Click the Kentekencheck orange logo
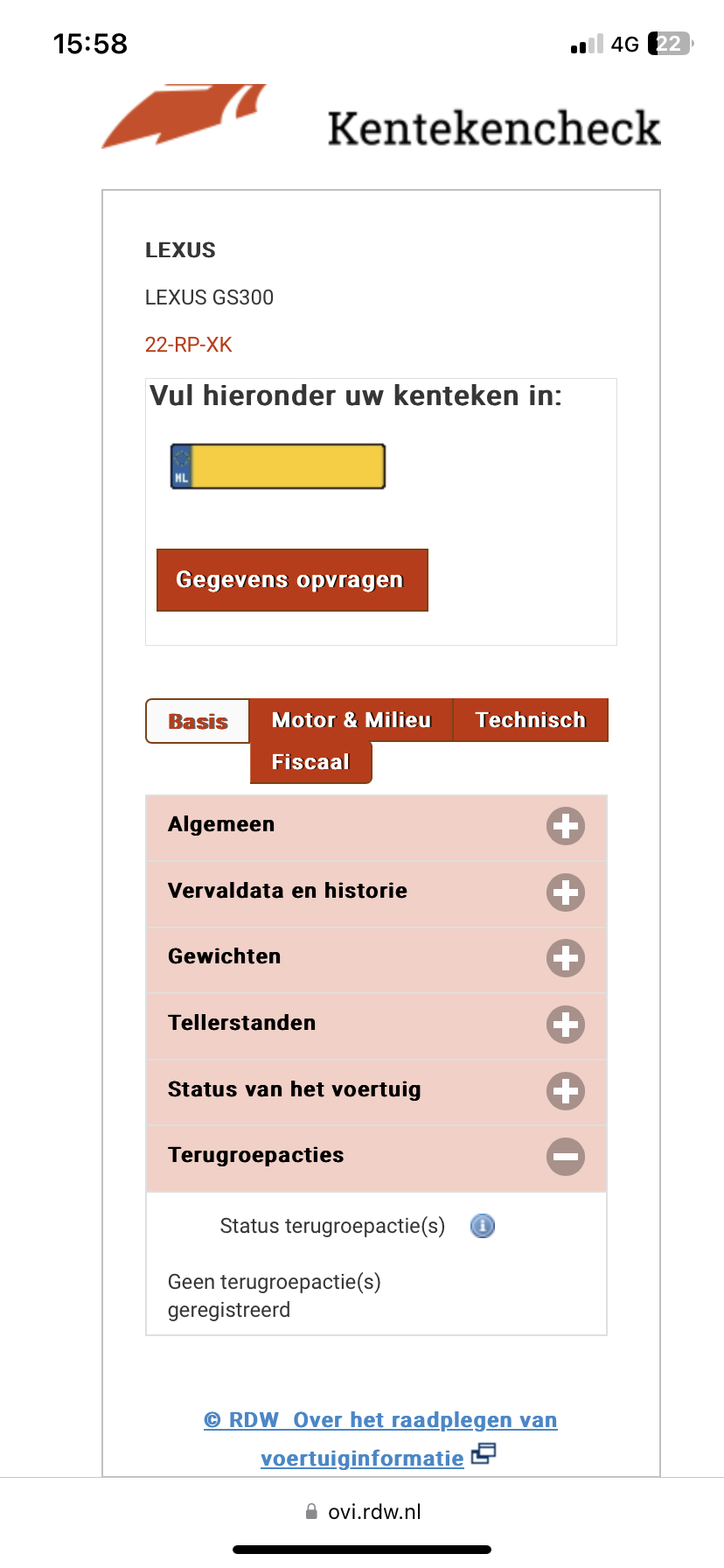Screen dimensions: 724x1568 click(184, 116)
